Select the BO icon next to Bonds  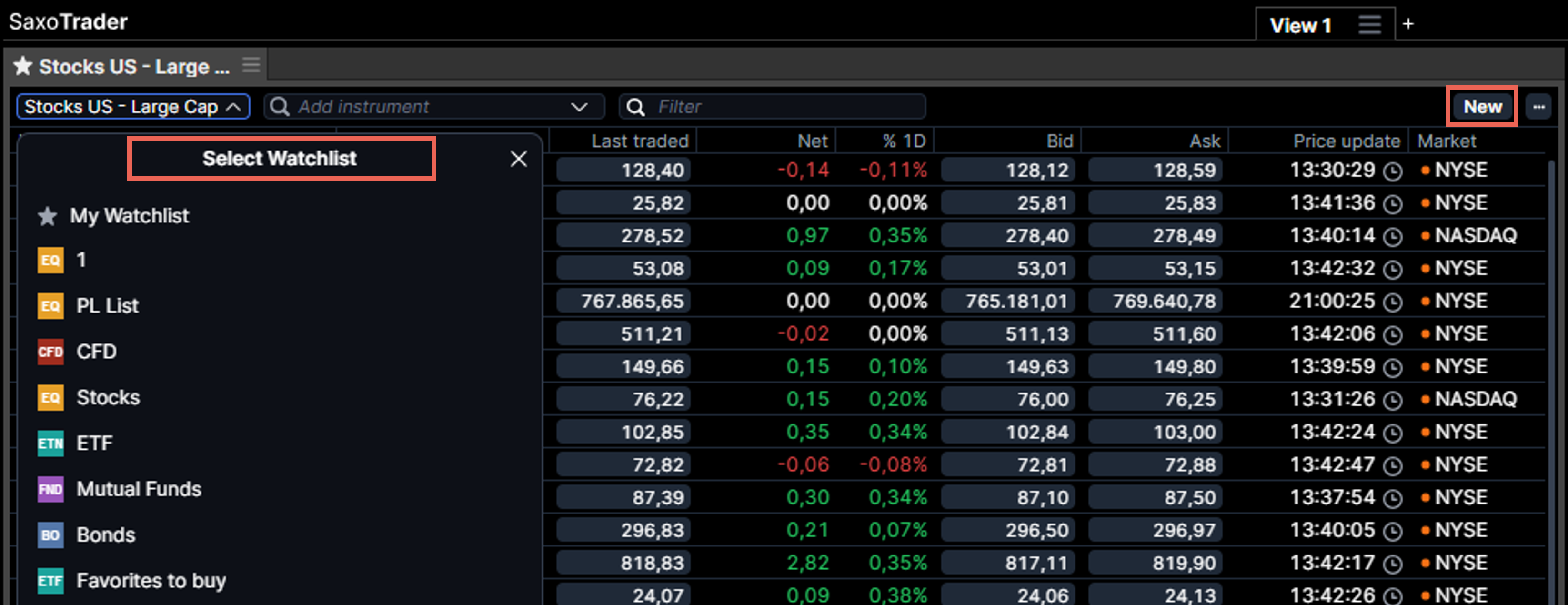pyautogui.click(x=51, y=535)
